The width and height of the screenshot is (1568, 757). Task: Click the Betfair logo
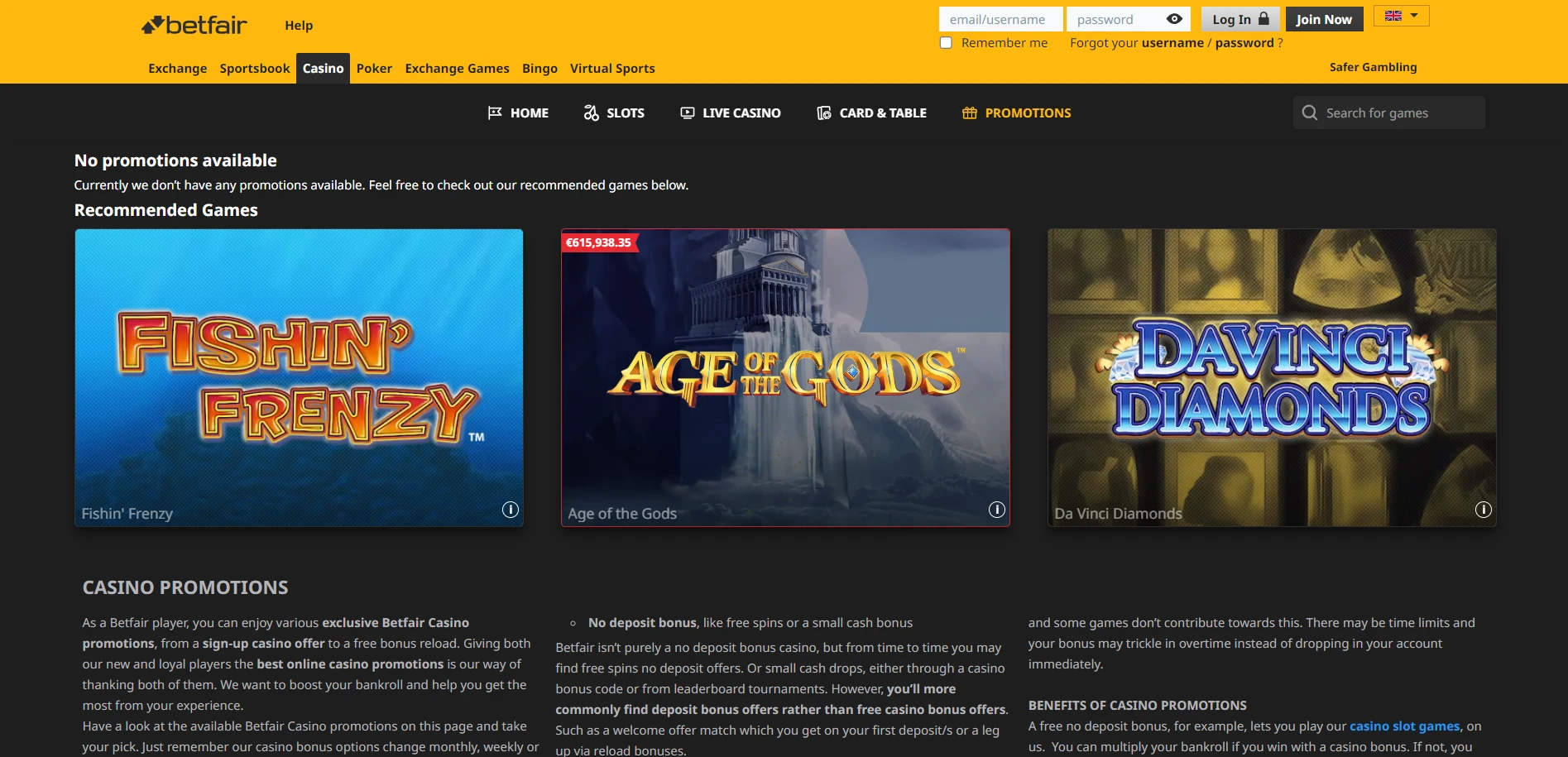click(194, 26)
